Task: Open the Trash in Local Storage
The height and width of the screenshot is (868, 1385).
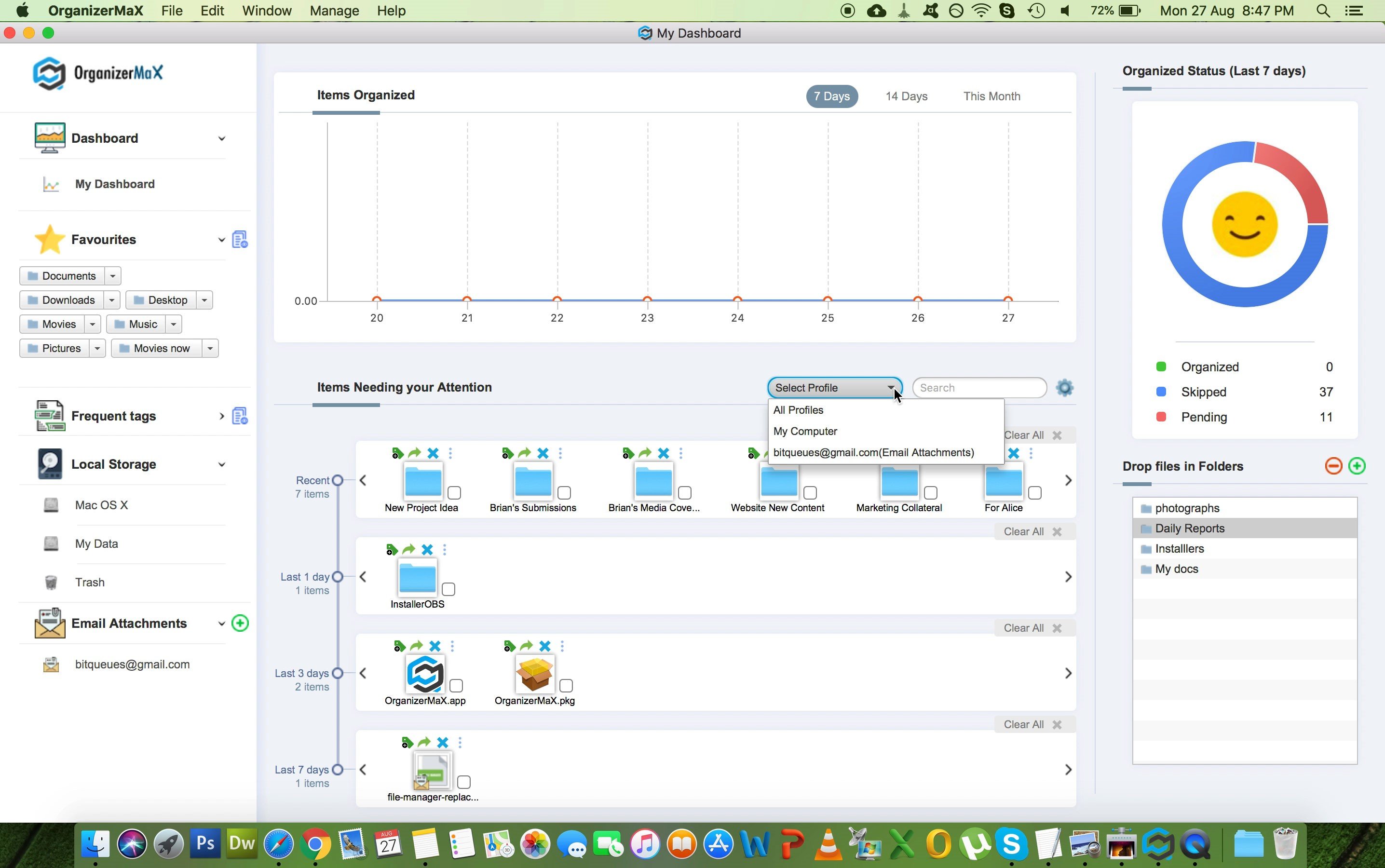Action: tap(90, 582)
